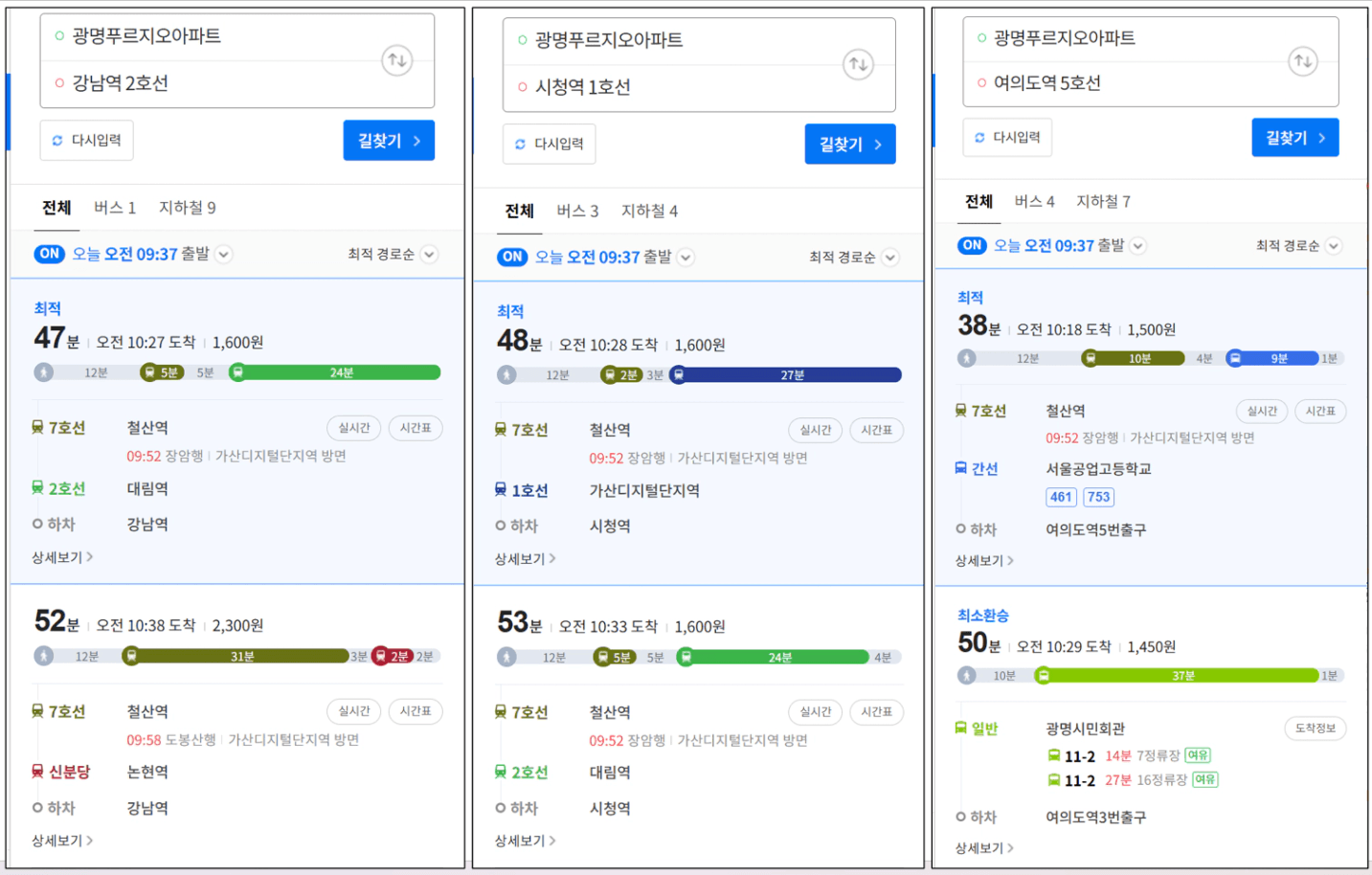Open departure time dropdown in 여의도역 panel
1372x875 pixels.
coord(1137,246)
